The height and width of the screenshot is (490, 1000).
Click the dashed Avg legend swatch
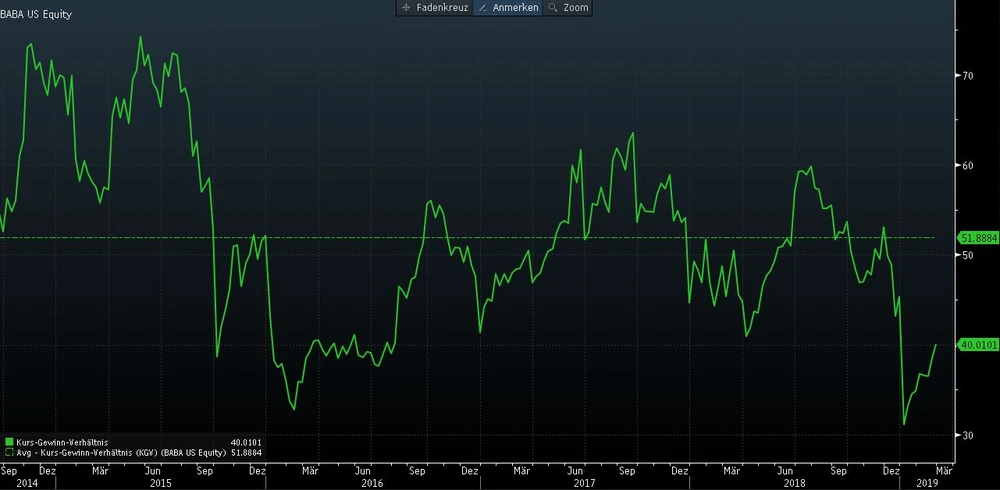[9, 452]
